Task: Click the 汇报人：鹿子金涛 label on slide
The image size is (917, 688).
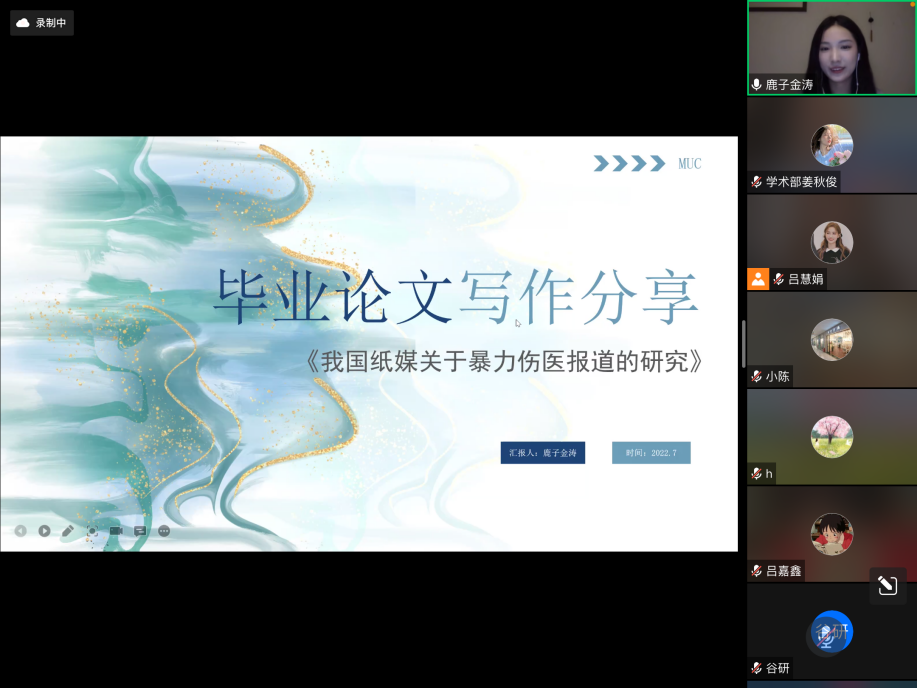Action: 542,453
